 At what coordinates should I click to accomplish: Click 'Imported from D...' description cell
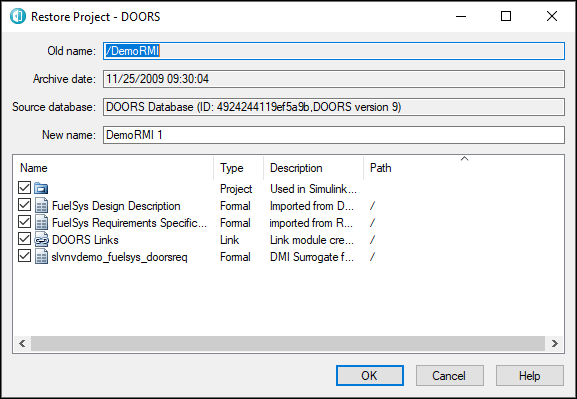point(312,206)
